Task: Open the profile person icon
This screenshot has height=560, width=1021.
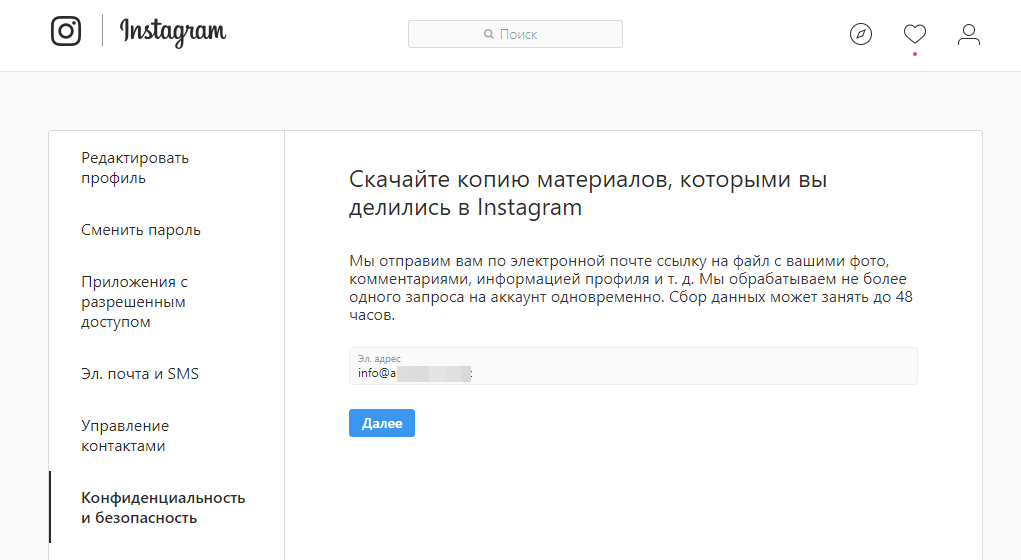Action: 969,34
